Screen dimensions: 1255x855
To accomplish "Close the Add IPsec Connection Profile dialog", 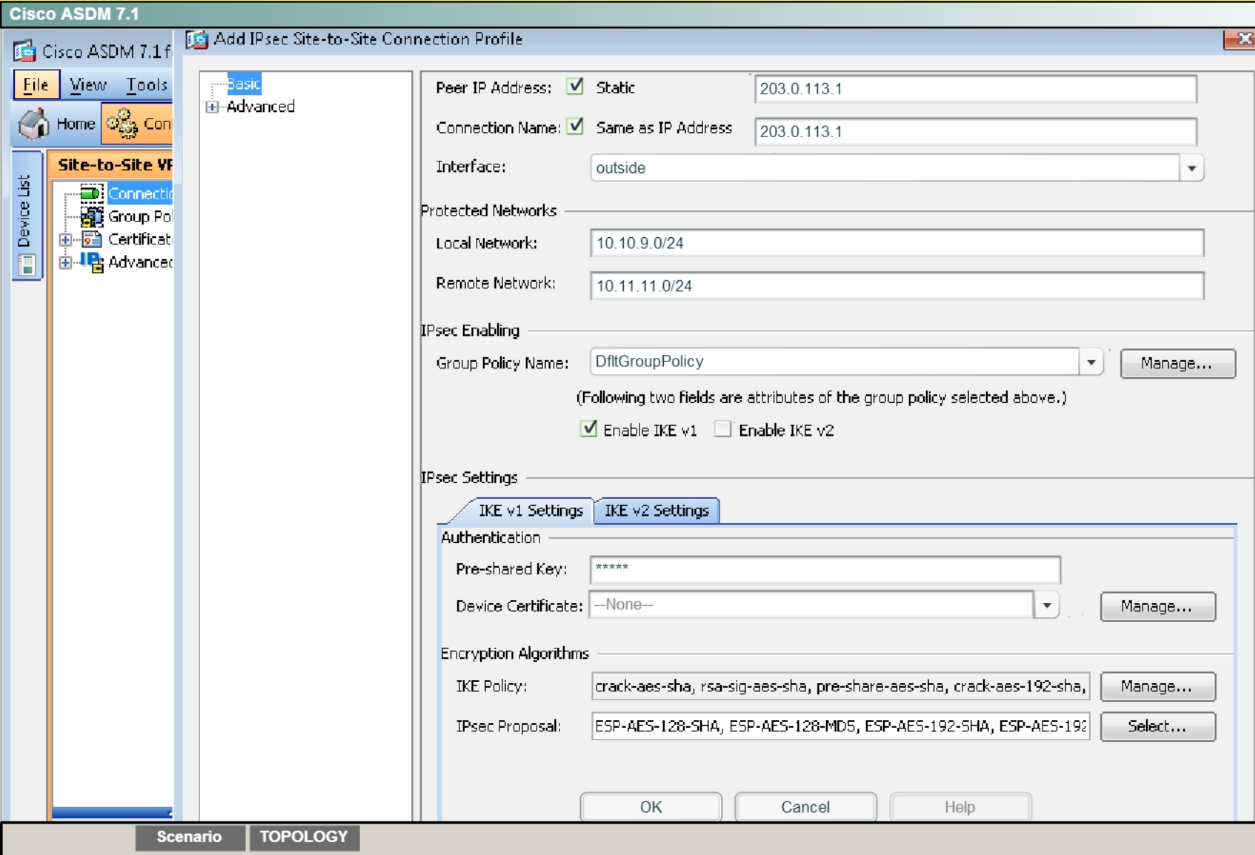I will [x=1241, y=39].
